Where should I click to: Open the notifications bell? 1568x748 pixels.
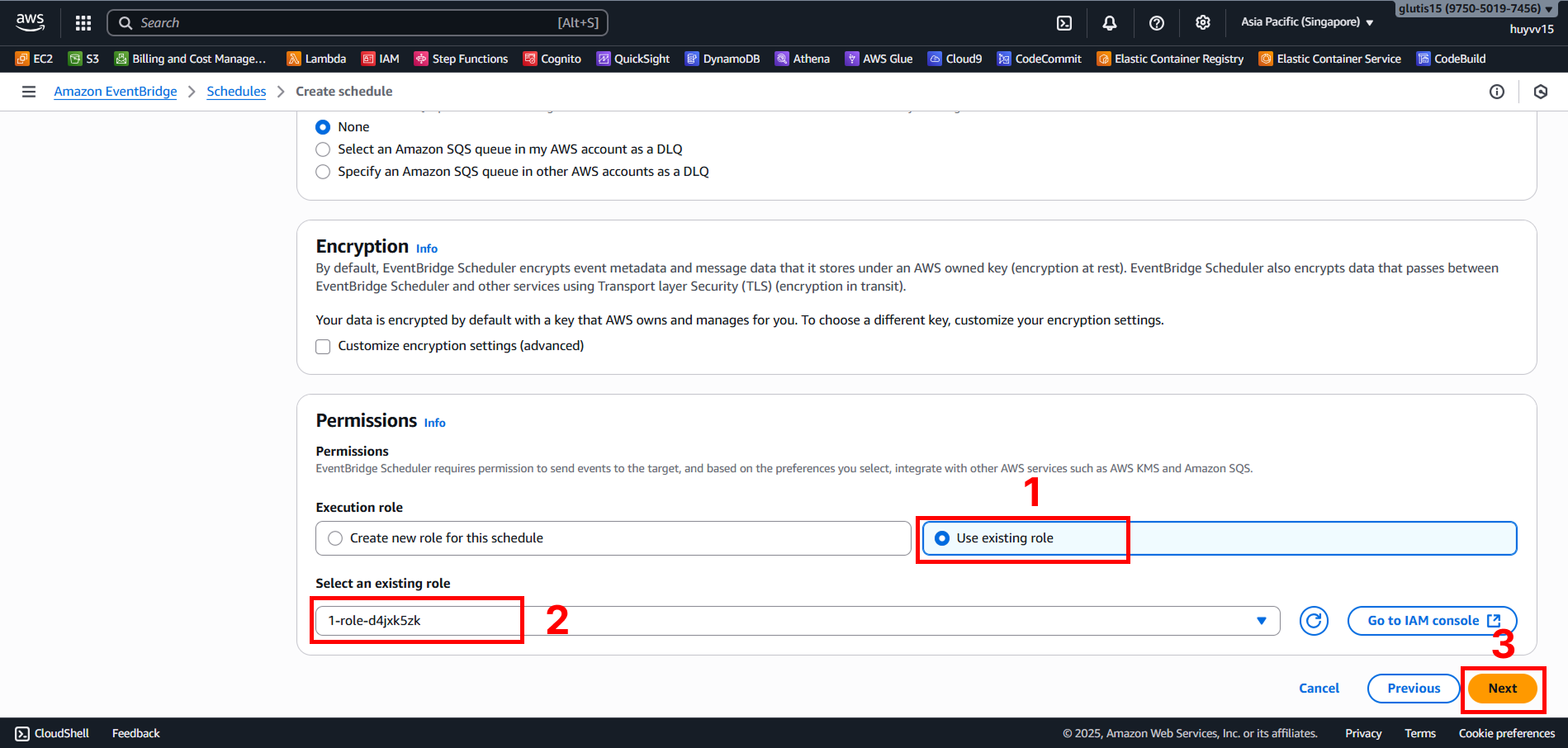tap(1110, 23)
